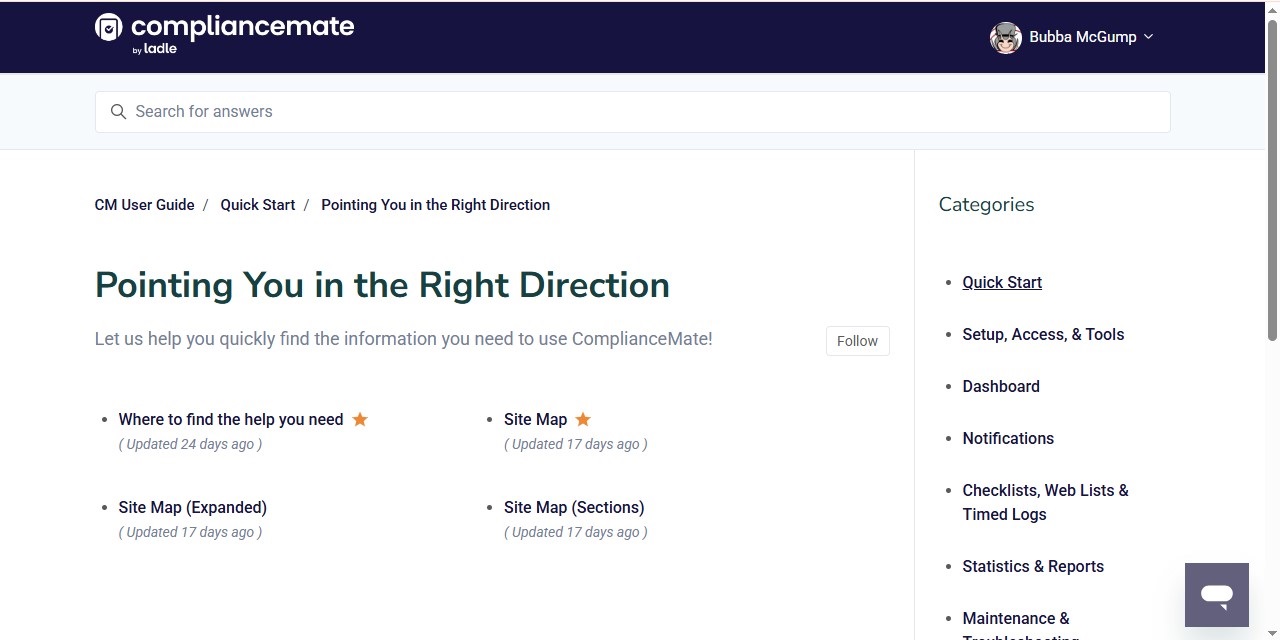Click the Follow button
The width and height of the screenshot is (1280, 640).
[x=857, y=341]
